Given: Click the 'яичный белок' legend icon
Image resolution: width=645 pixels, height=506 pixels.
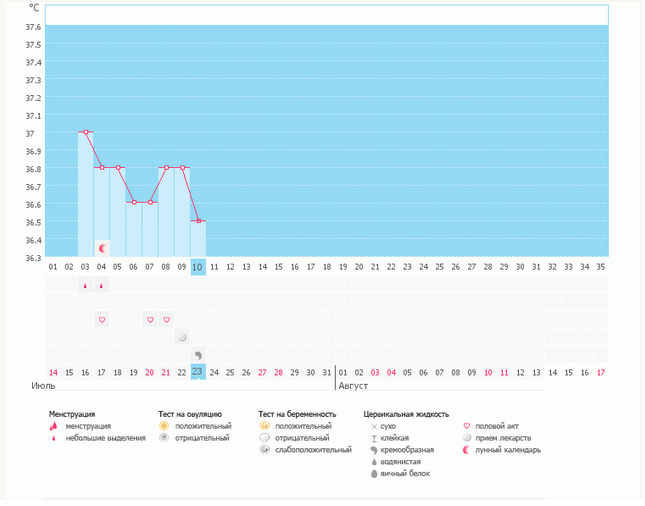Looking at the screenshot, I should tap(374, 474).
